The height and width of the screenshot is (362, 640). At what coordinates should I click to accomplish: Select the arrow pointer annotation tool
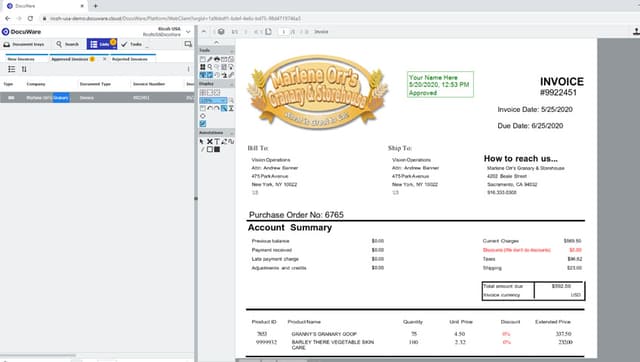(202, 141)
